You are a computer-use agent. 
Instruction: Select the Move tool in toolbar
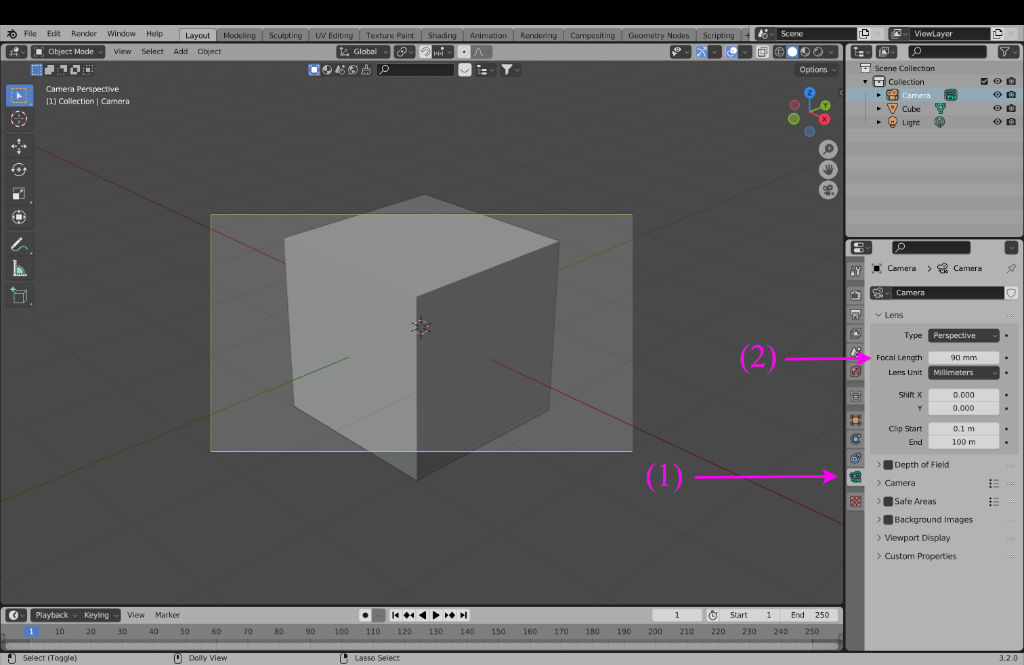point(19,145)
